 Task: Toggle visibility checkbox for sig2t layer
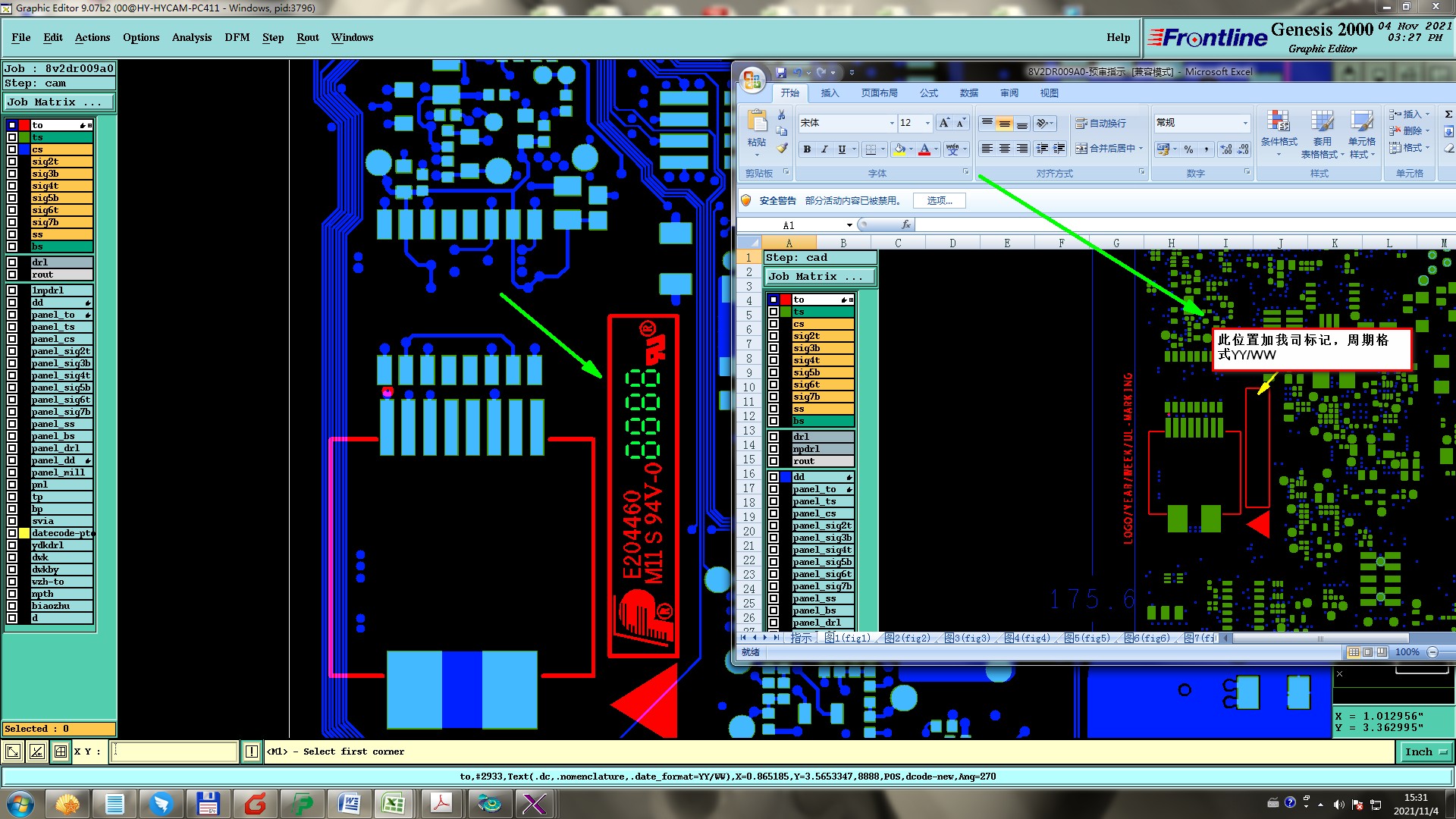[12, 162]
